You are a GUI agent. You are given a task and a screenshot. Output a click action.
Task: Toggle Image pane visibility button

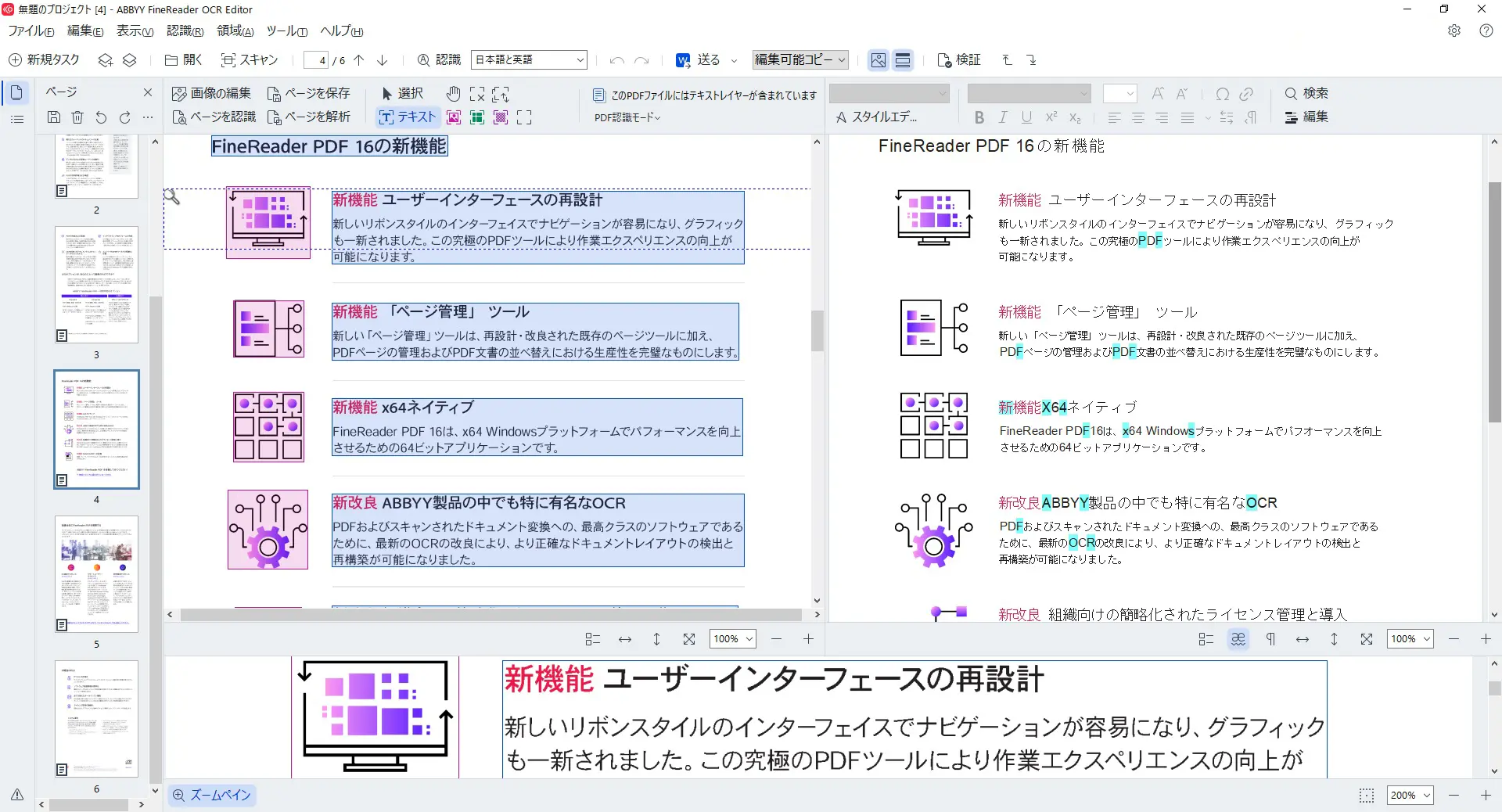click(879, 60)
